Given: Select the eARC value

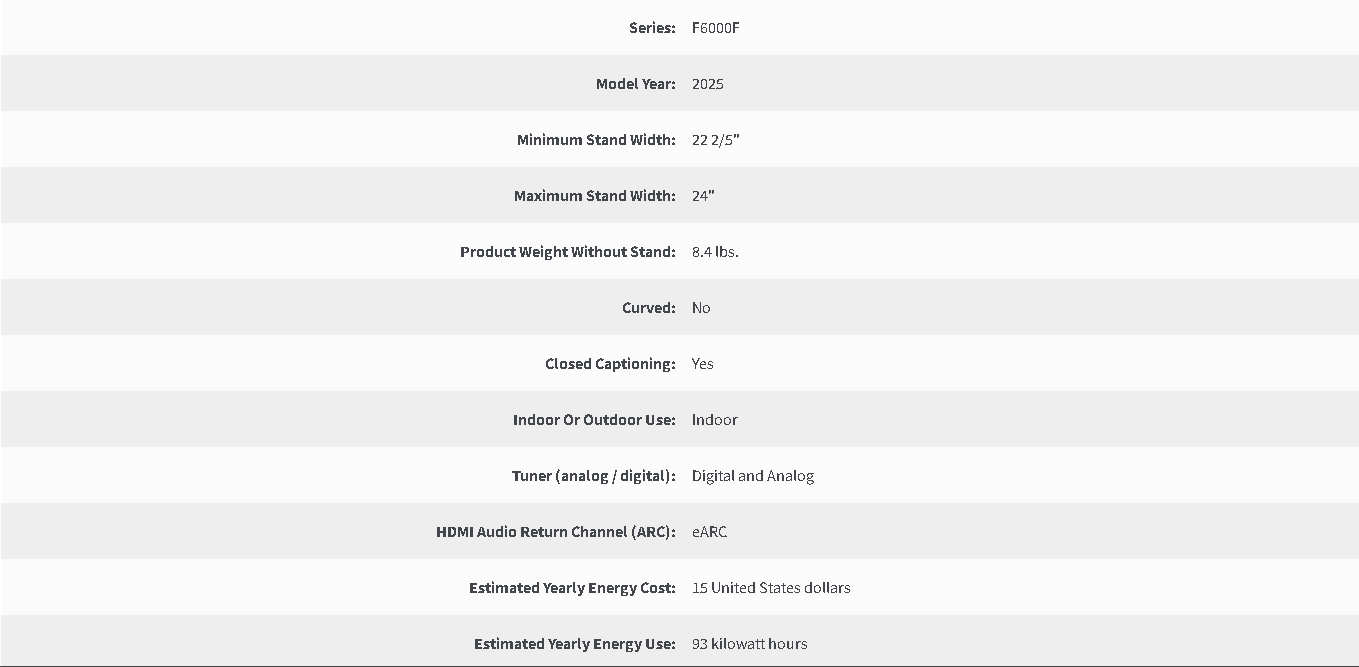Looking at the screenshot, I should (x=710, y=532).
